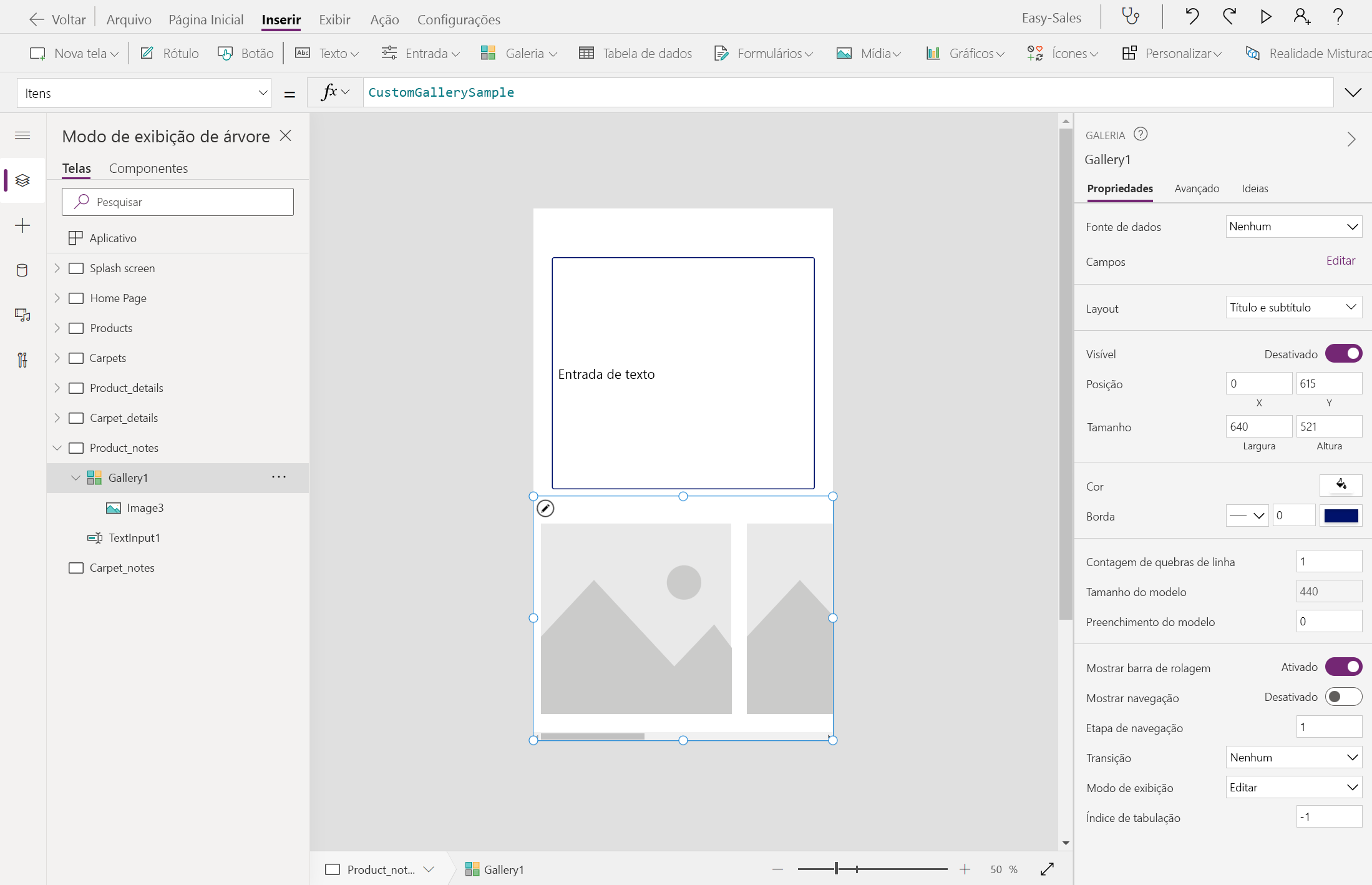The height and width of the screenshot is (885, 1372).
Task: Collapse the properties panel chevron
Action: click(x=1351, y=139)
